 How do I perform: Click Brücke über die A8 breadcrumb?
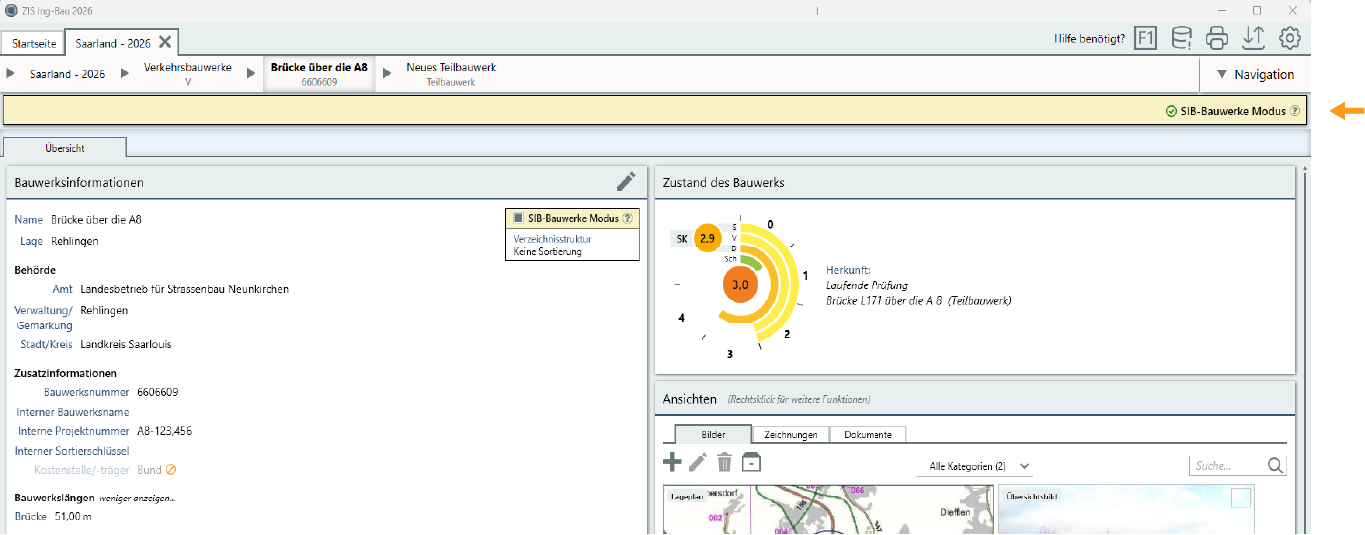320,74
